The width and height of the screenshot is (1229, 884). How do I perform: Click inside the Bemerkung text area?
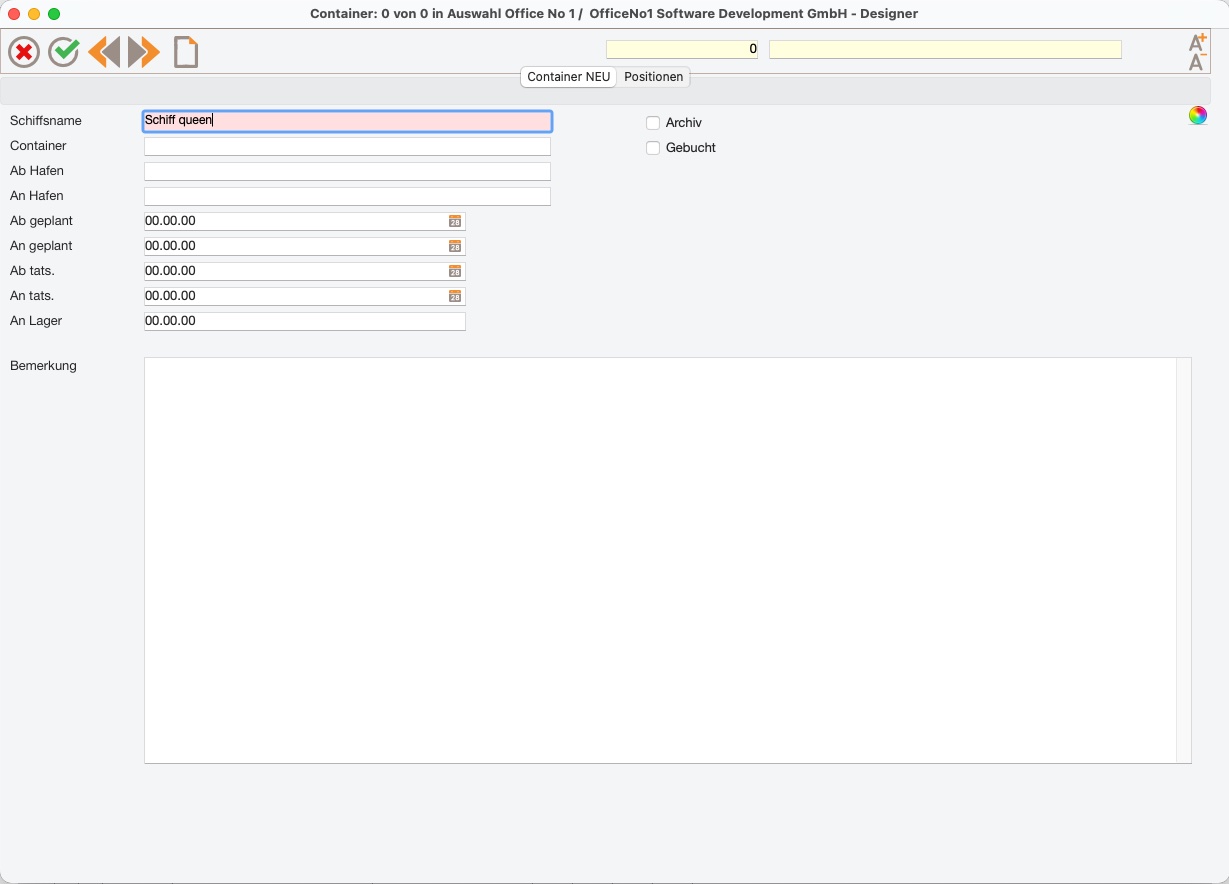660,560
